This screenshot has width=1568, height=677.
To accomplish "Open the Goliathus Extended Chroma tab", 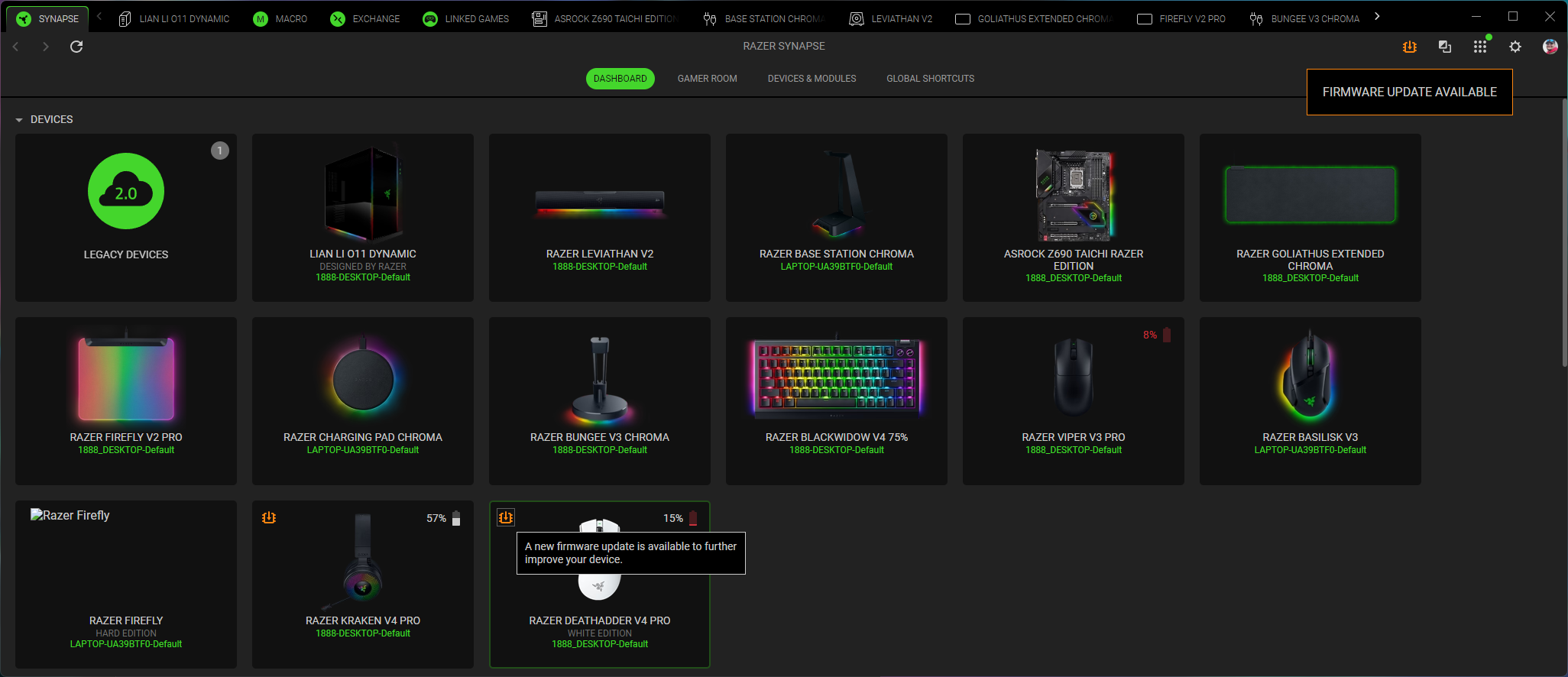I will coord(1035,18).
